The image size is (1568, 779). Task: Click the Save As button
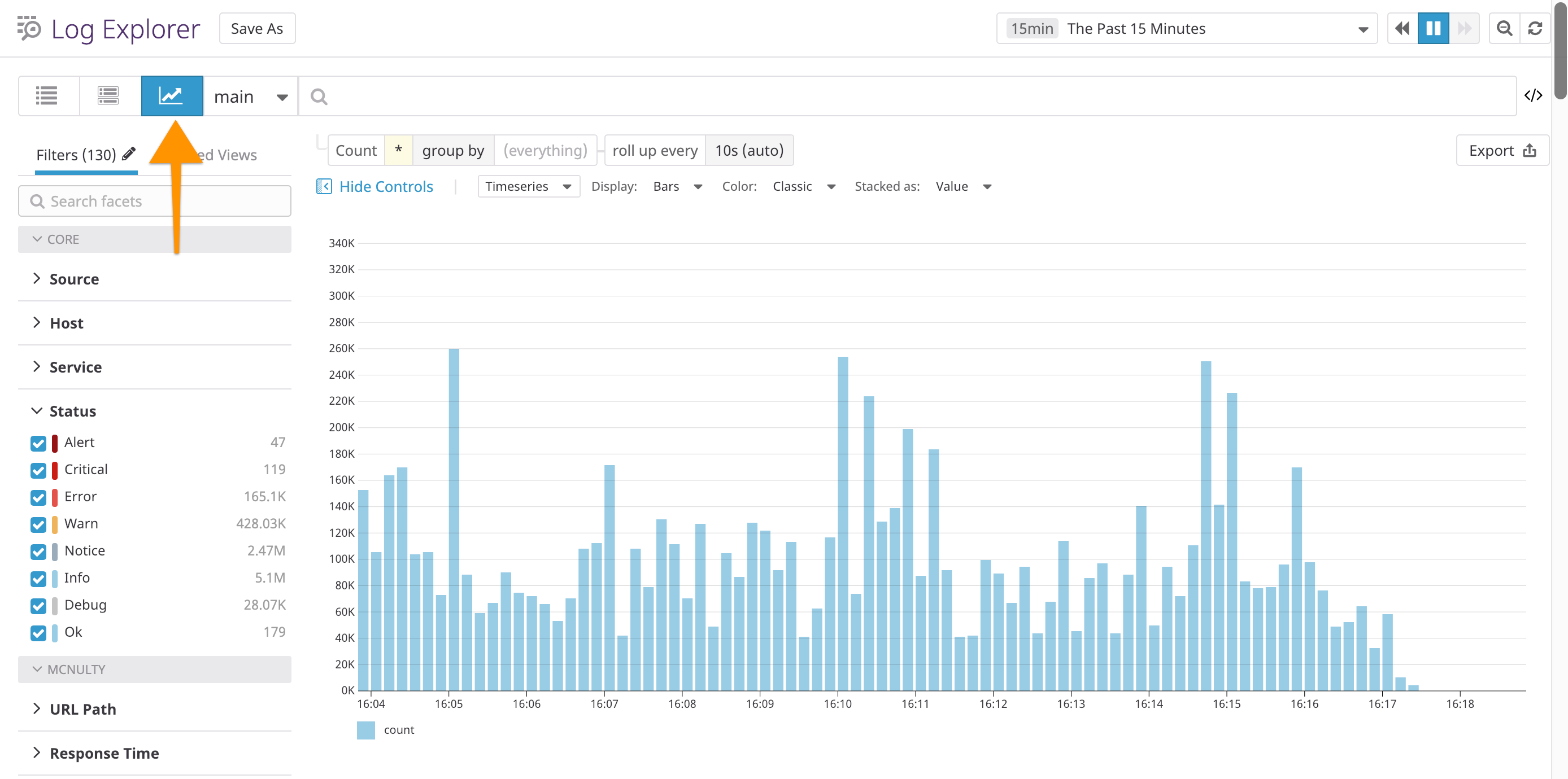257,29
